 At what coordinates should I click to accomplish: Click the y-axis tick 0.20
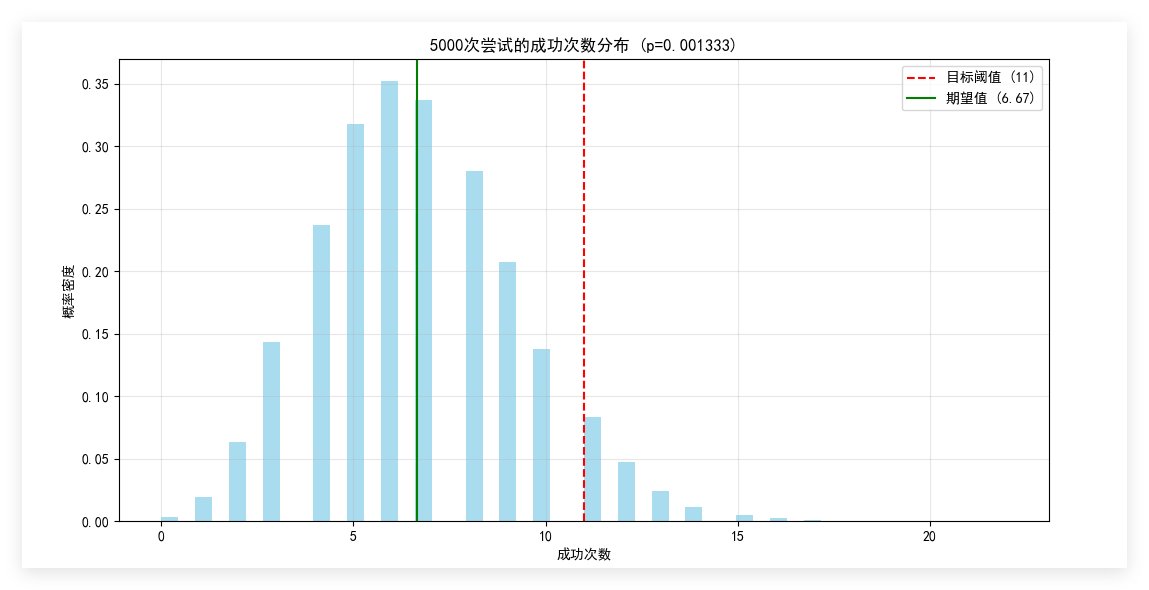pyautogui.click(x=95, y=272)
